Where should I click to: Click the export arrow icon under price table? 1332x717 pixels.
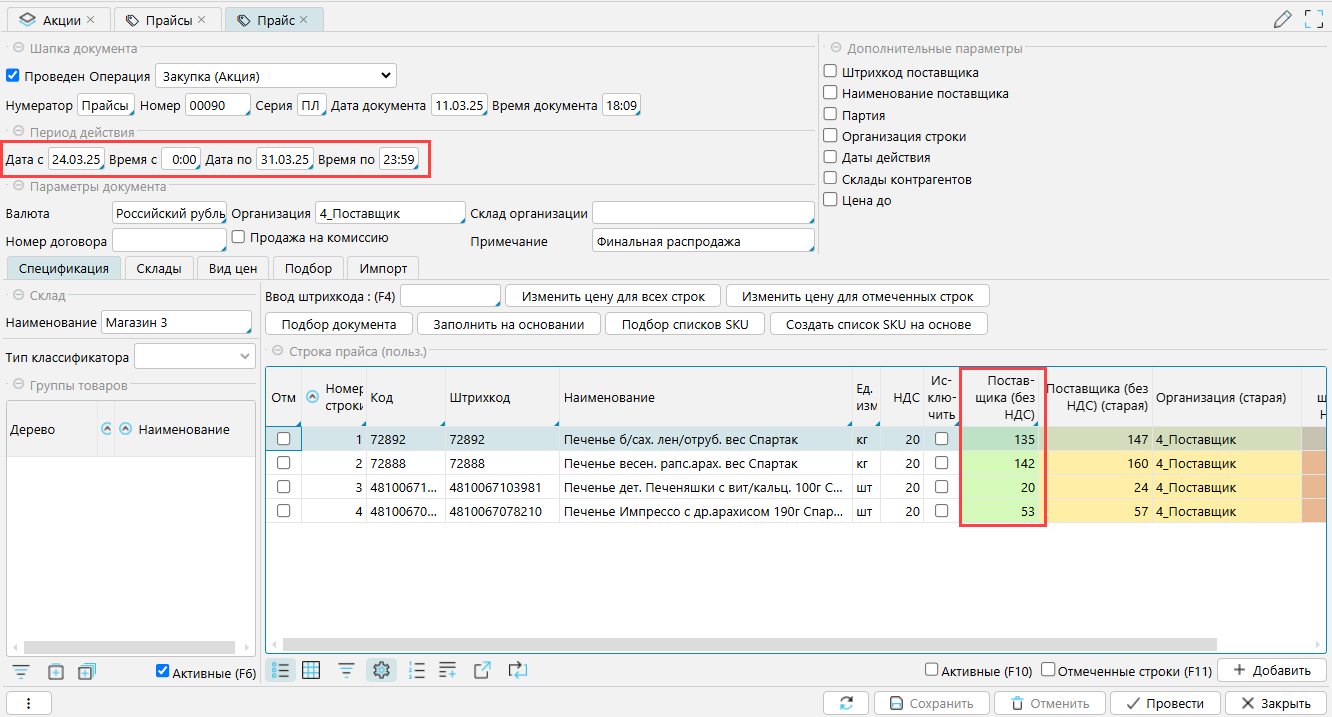click(482, 671)
